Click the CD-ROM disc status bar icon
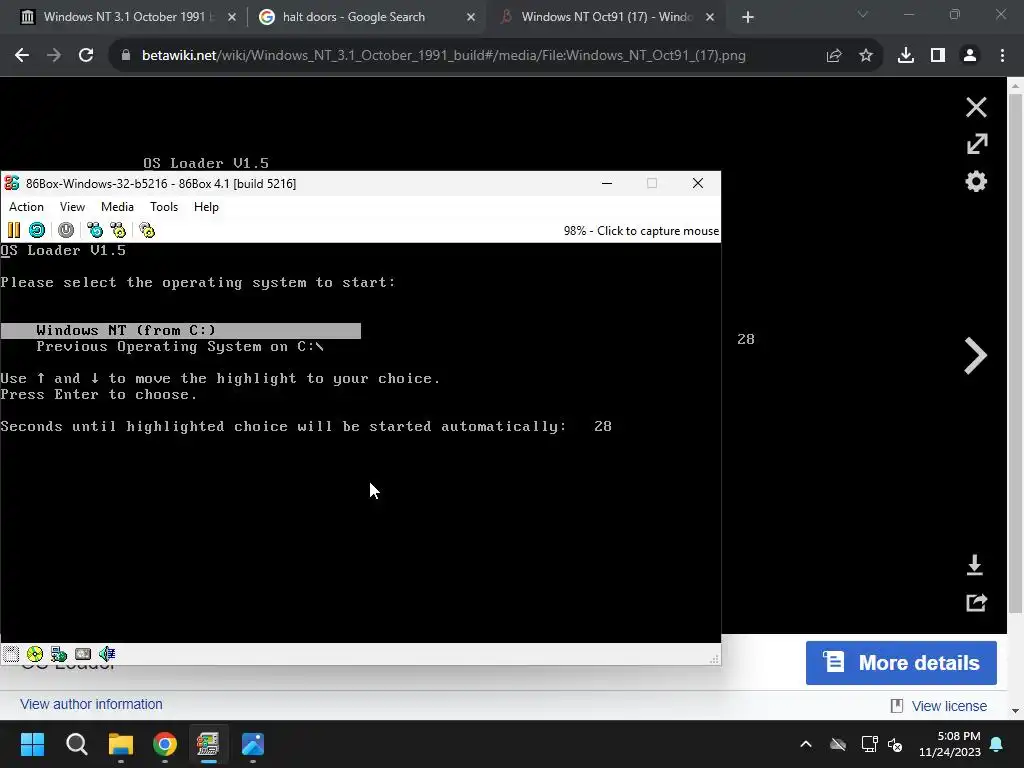 coord(35,654)
